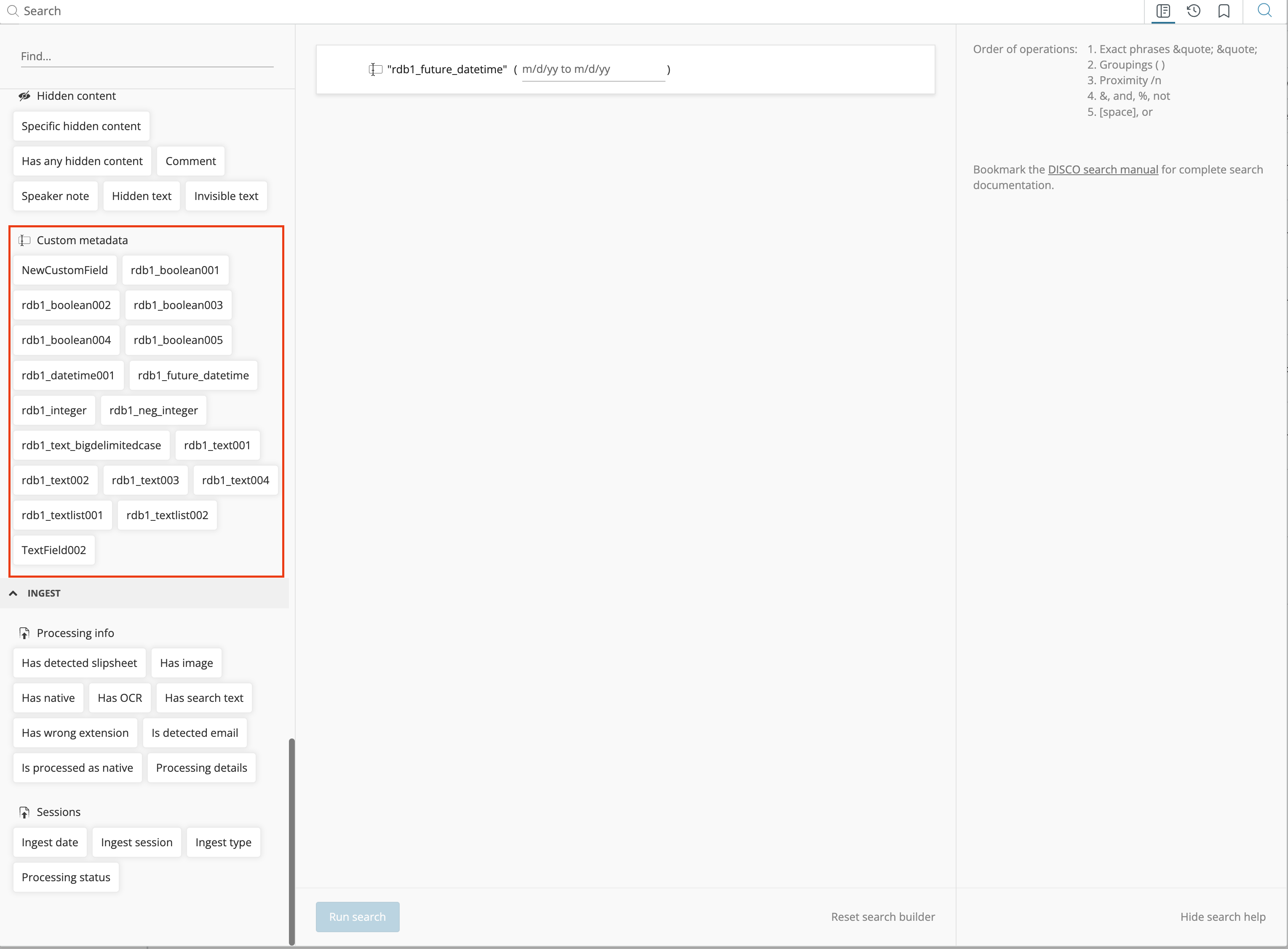This screenshot has height=949, width=1288.
Task: Add Has any hidden content filter
Action: pyautogui.click(x=82, y=161)
